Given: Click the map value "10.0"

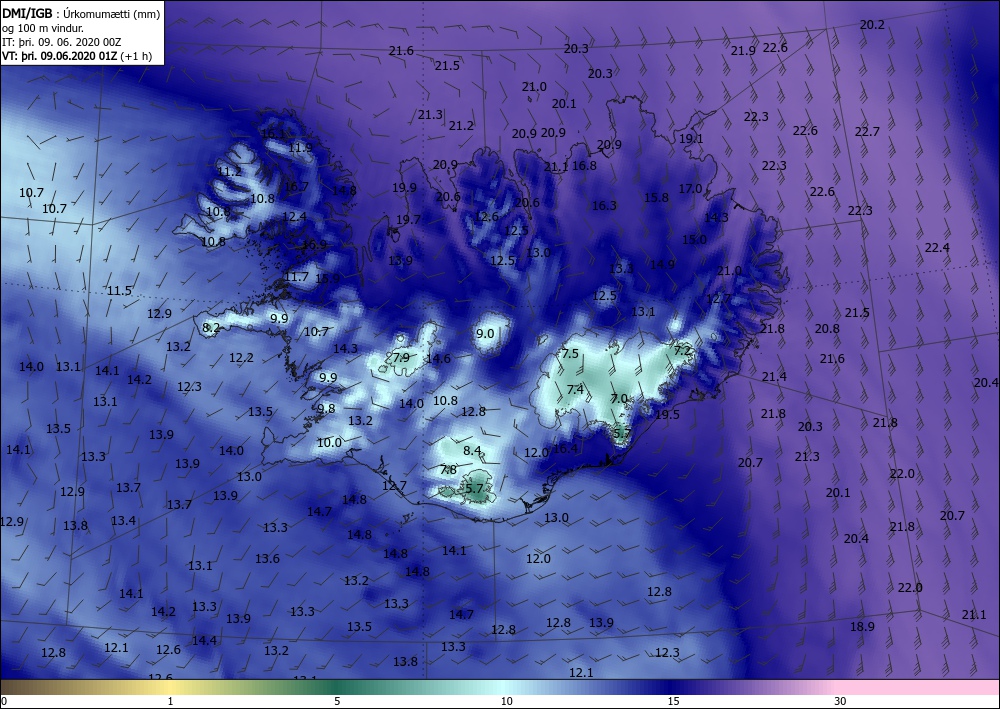Looking at the screenshot, I should click(x=330, y=442).
